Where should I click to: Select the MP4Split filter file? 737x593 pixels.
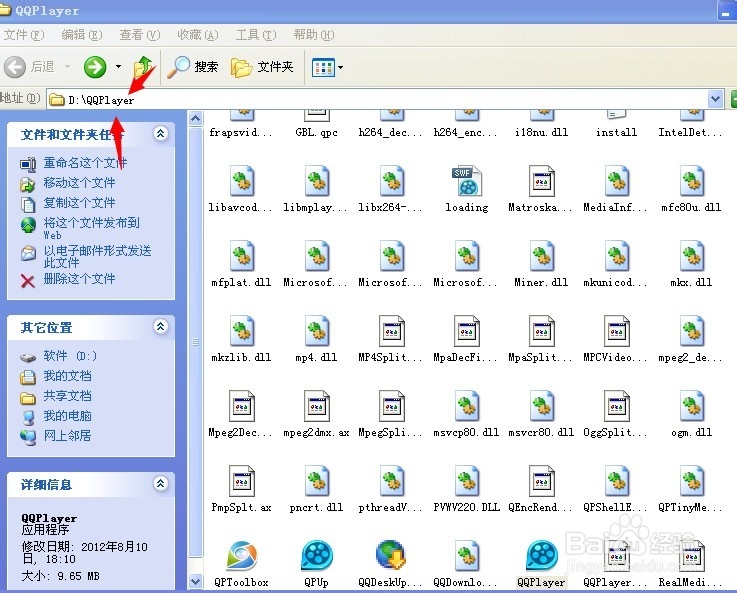(x=391, y=339)
